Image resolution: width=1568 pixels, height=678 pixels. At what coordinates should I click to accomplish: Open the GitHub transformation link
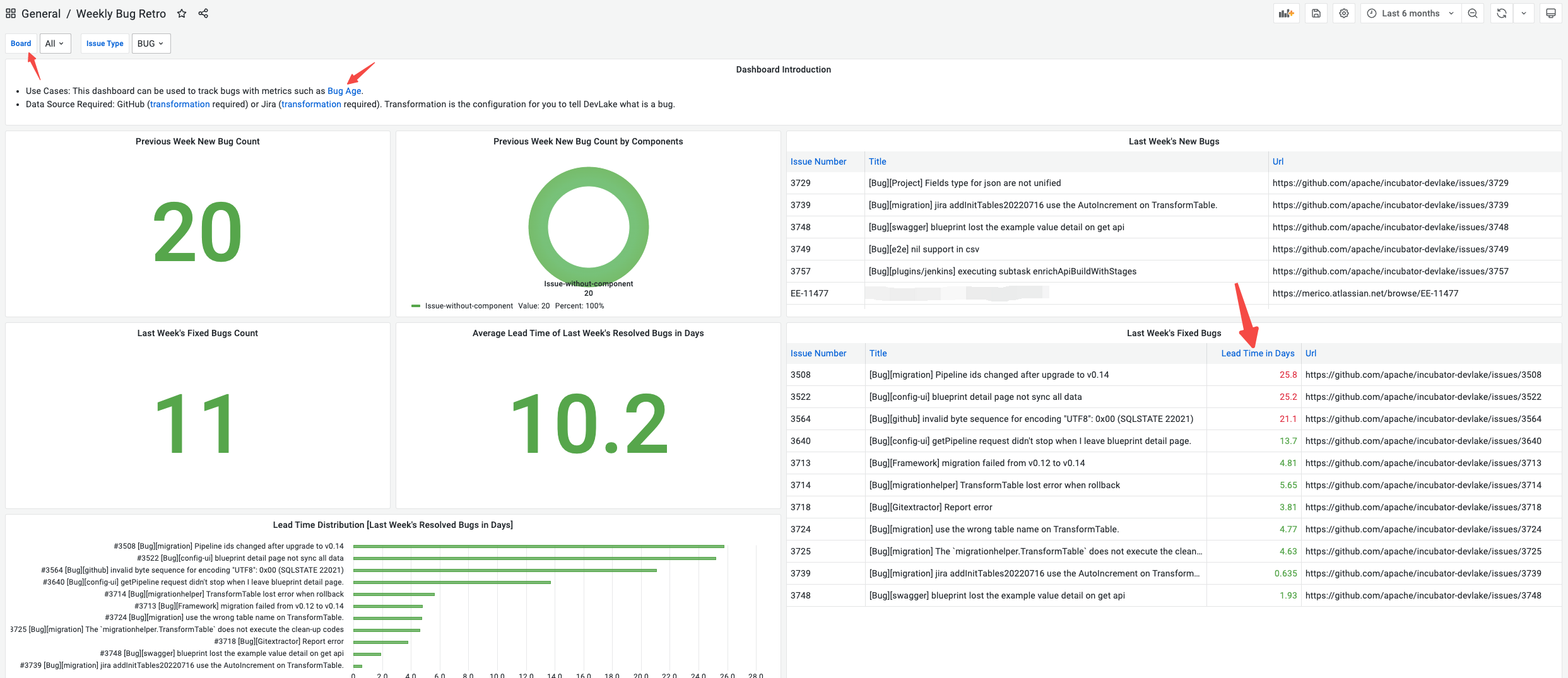(x=180, y=104)
